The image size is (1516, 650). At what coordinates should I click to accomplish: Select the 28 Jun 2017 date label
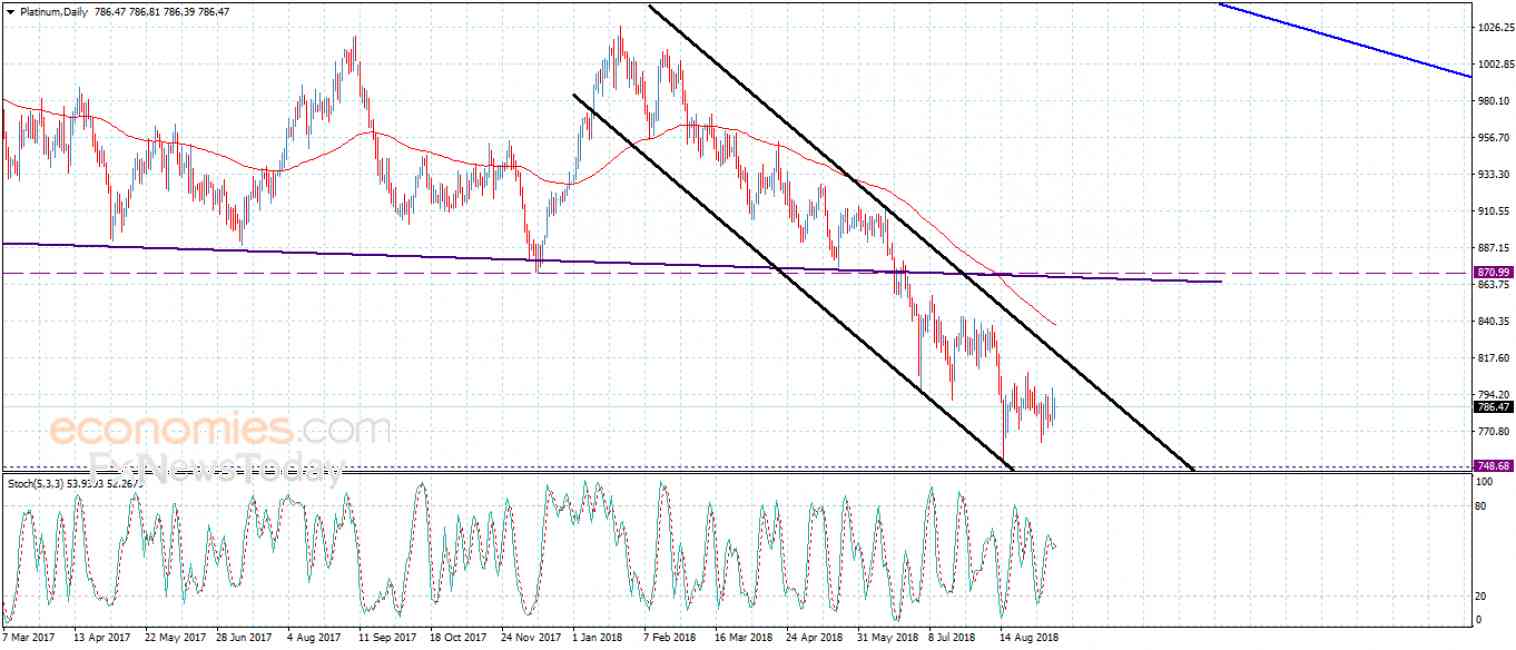[x=245, y=636]
